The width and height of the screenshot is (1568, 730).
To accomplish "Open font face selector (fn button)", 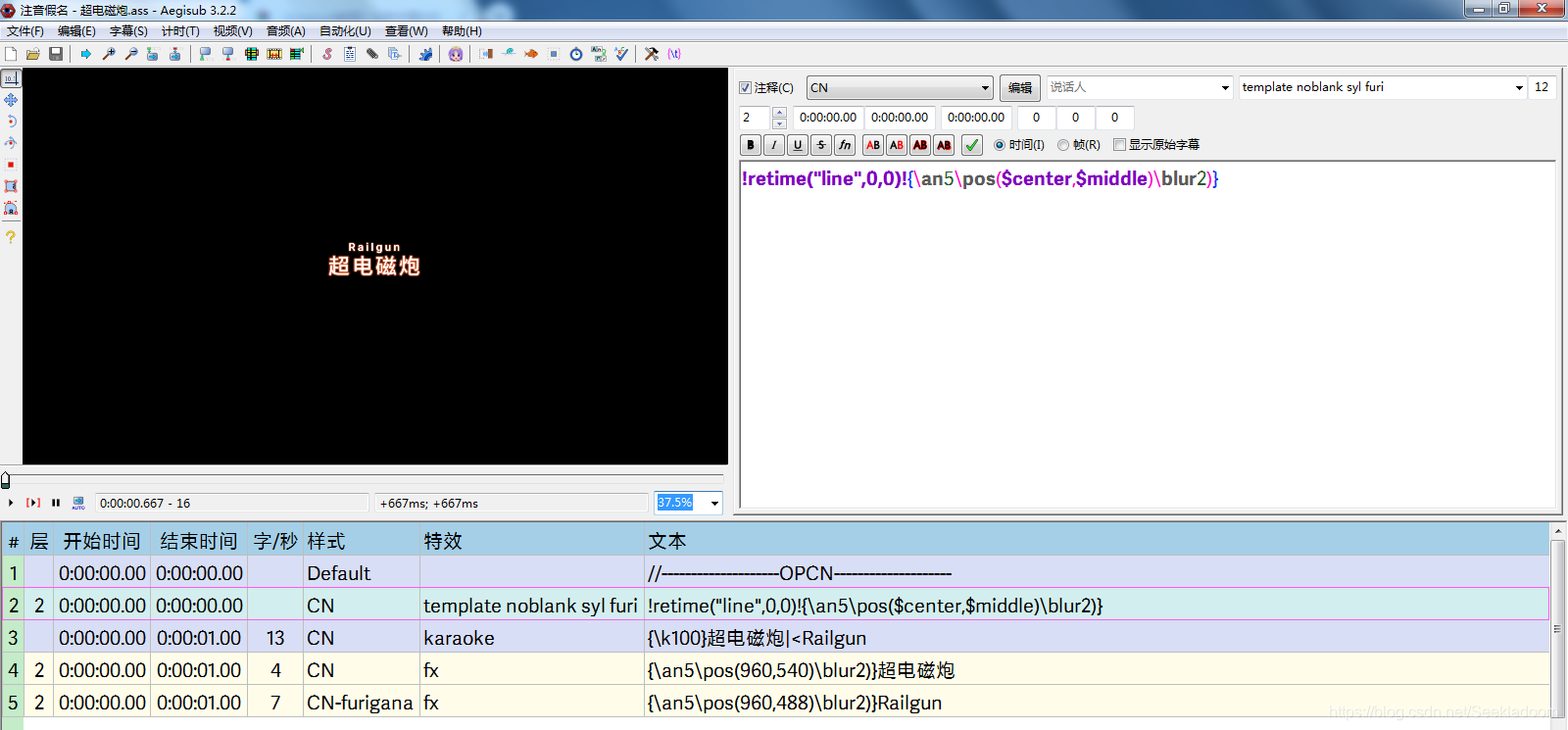I will click(x=845, y=145).
